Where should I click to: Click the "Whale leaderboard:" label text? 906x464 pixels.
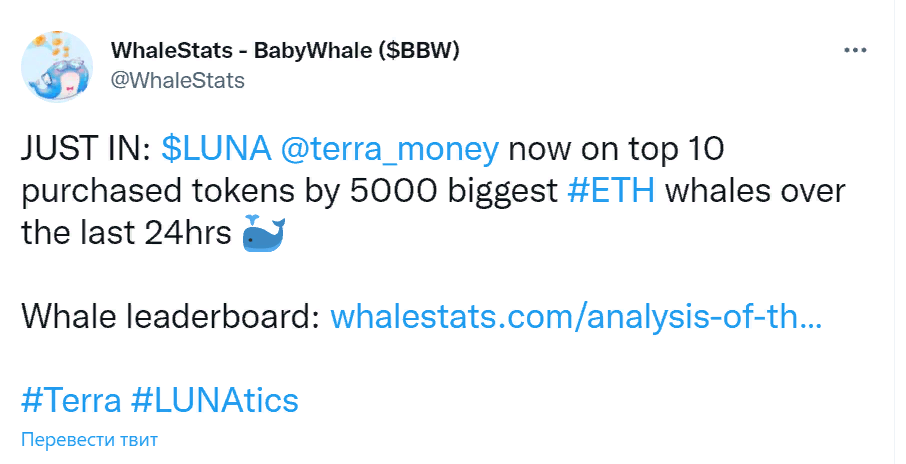[x=170, y=318]
